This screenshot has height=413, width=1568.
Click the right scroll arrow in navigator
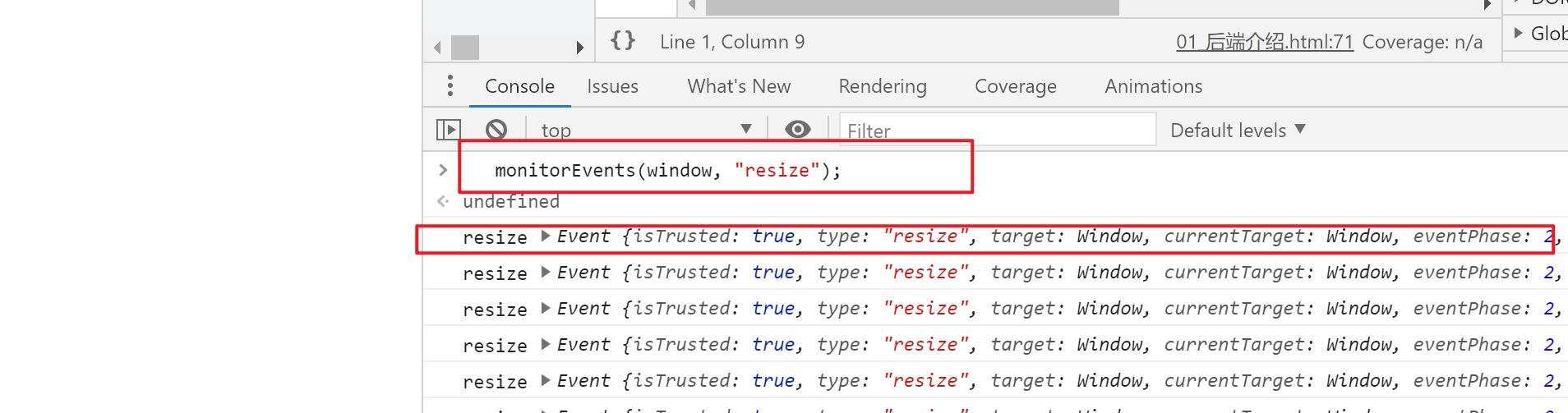(x=579, y=48)
